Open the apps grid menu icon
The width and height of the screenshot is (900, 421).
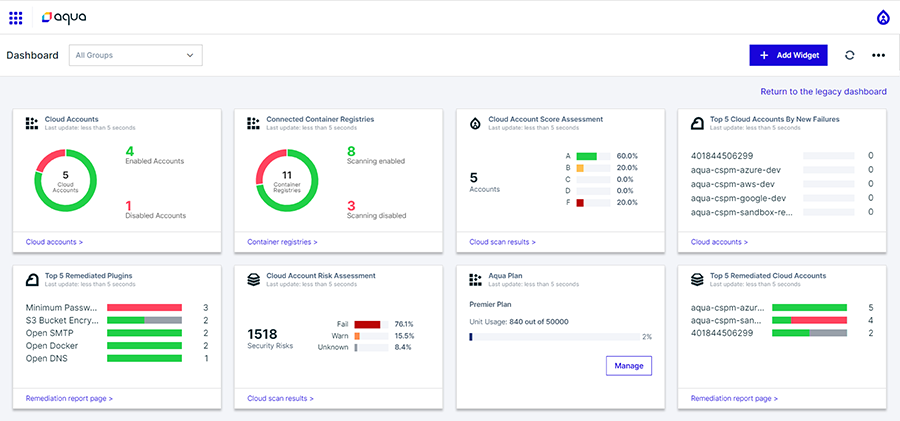15,18
